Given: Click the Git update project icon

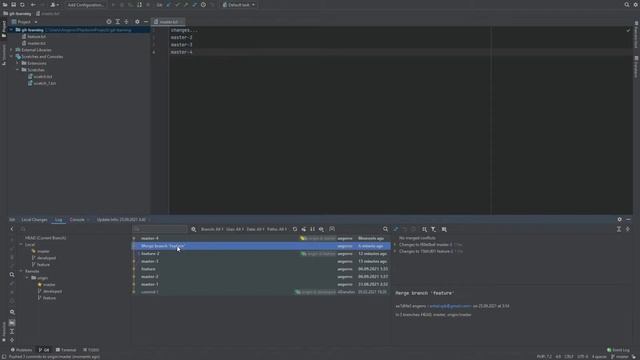Looking at the screenshot, I should click(169, 5).
